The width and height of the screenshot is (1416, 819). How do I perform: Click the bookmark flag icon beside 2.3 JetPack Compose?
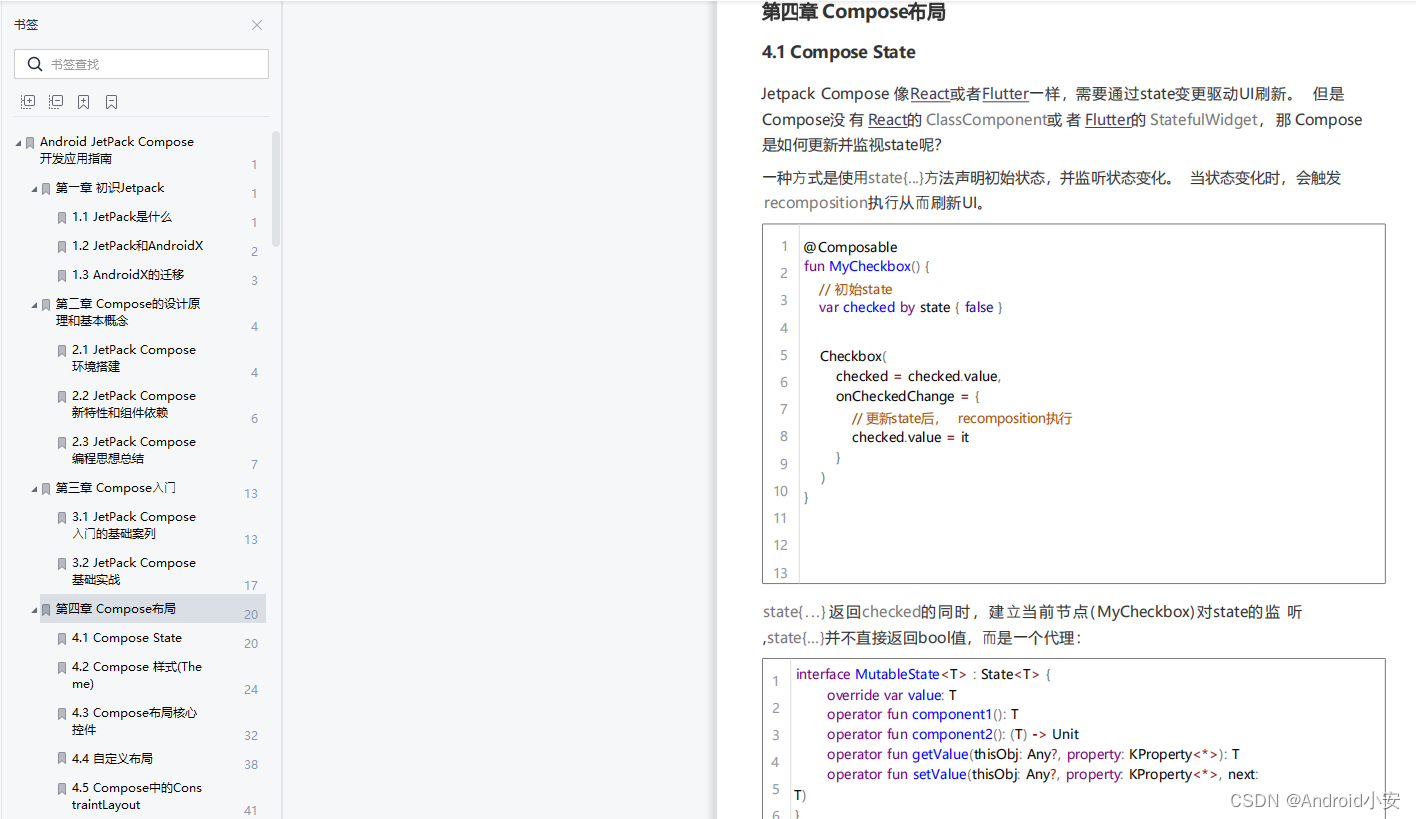62,443
